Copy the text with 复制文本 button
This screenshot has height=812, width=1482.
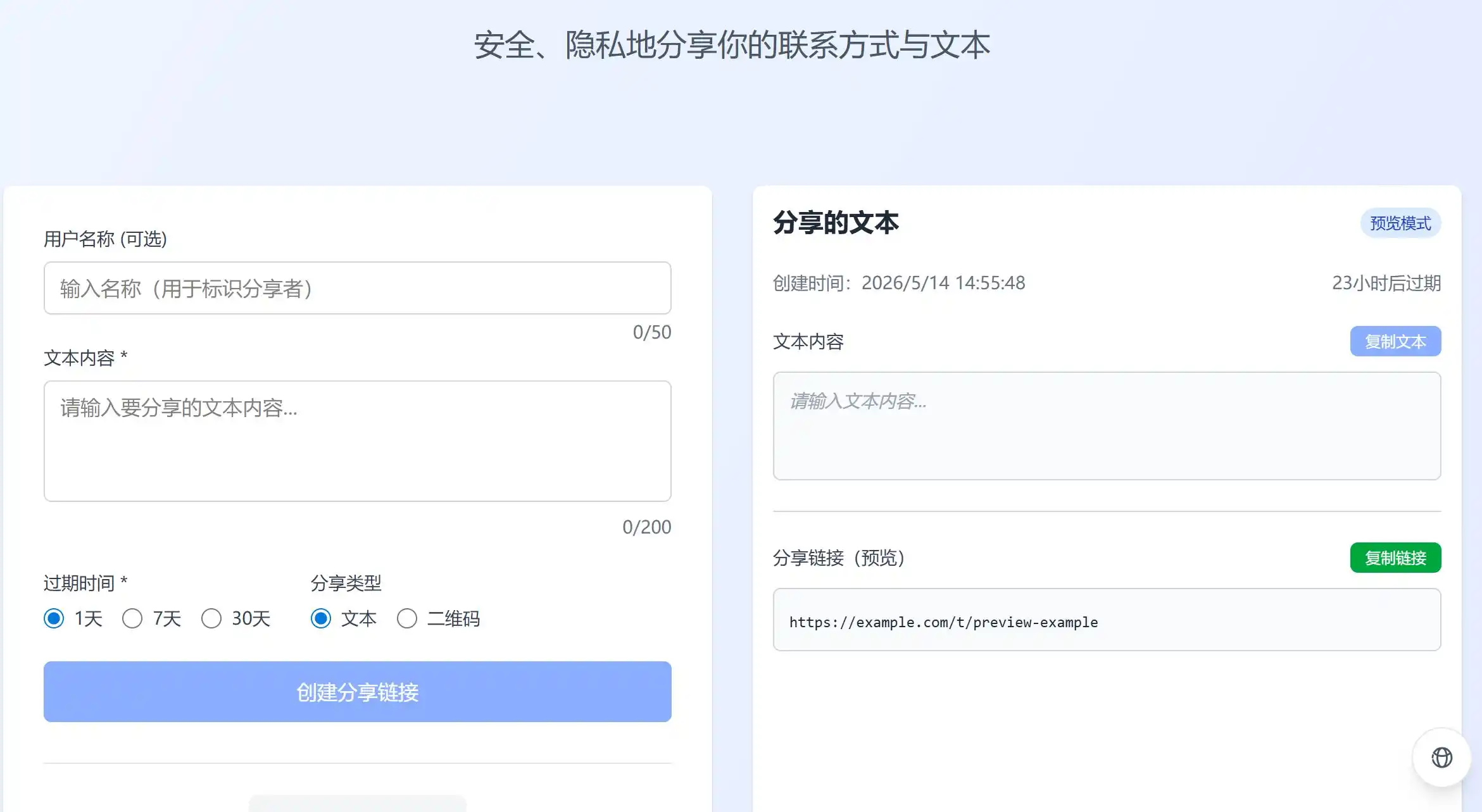1395,341
